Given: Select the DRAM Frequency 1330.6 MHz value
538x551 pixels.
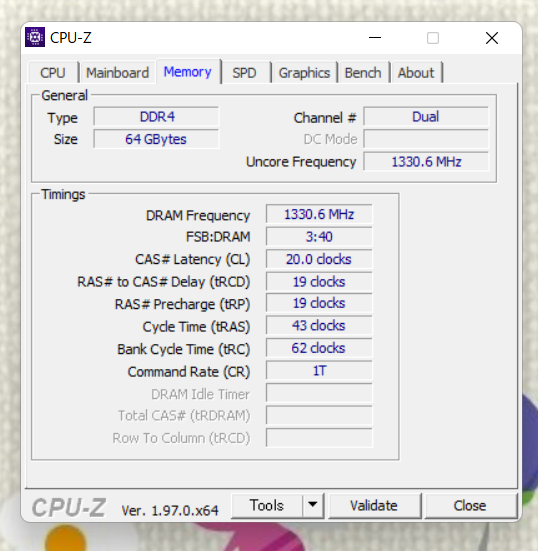Looking at the screenshot, I should [x=319, y=214].
